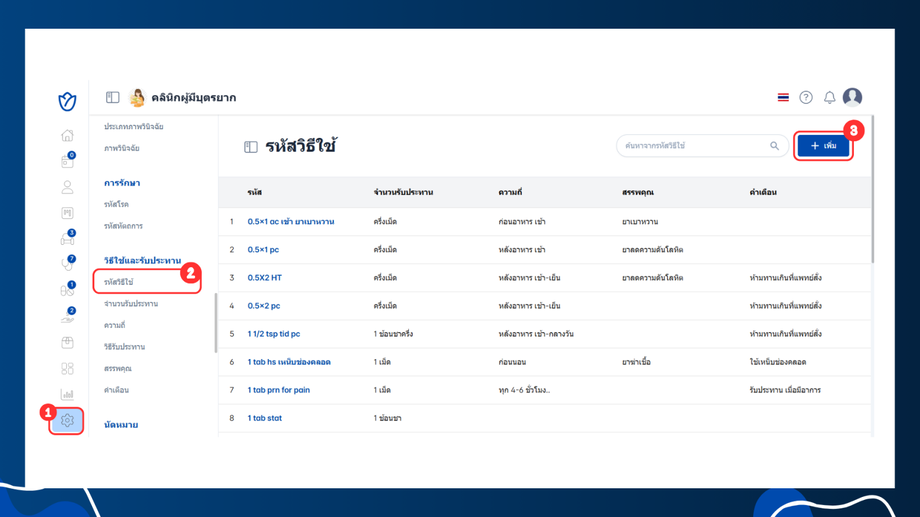Select จำนวนรับประทาน in settings menu
Screen dimensions: 920x517
(x=131, y=304)
